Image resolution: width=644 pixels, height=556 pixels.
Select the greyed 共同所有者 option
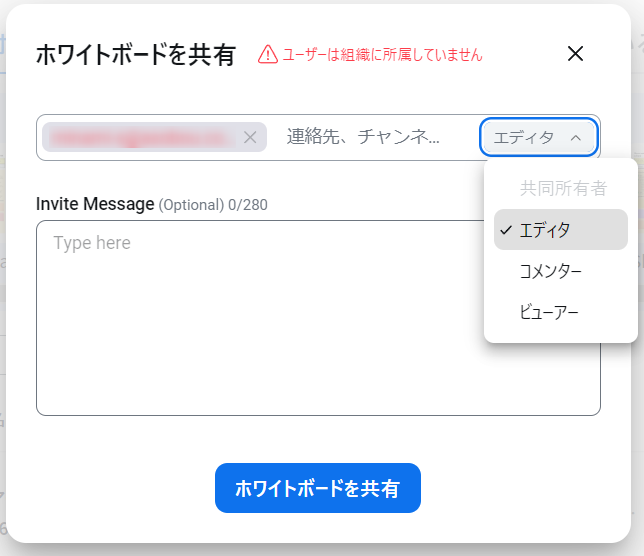pos(561,188)
